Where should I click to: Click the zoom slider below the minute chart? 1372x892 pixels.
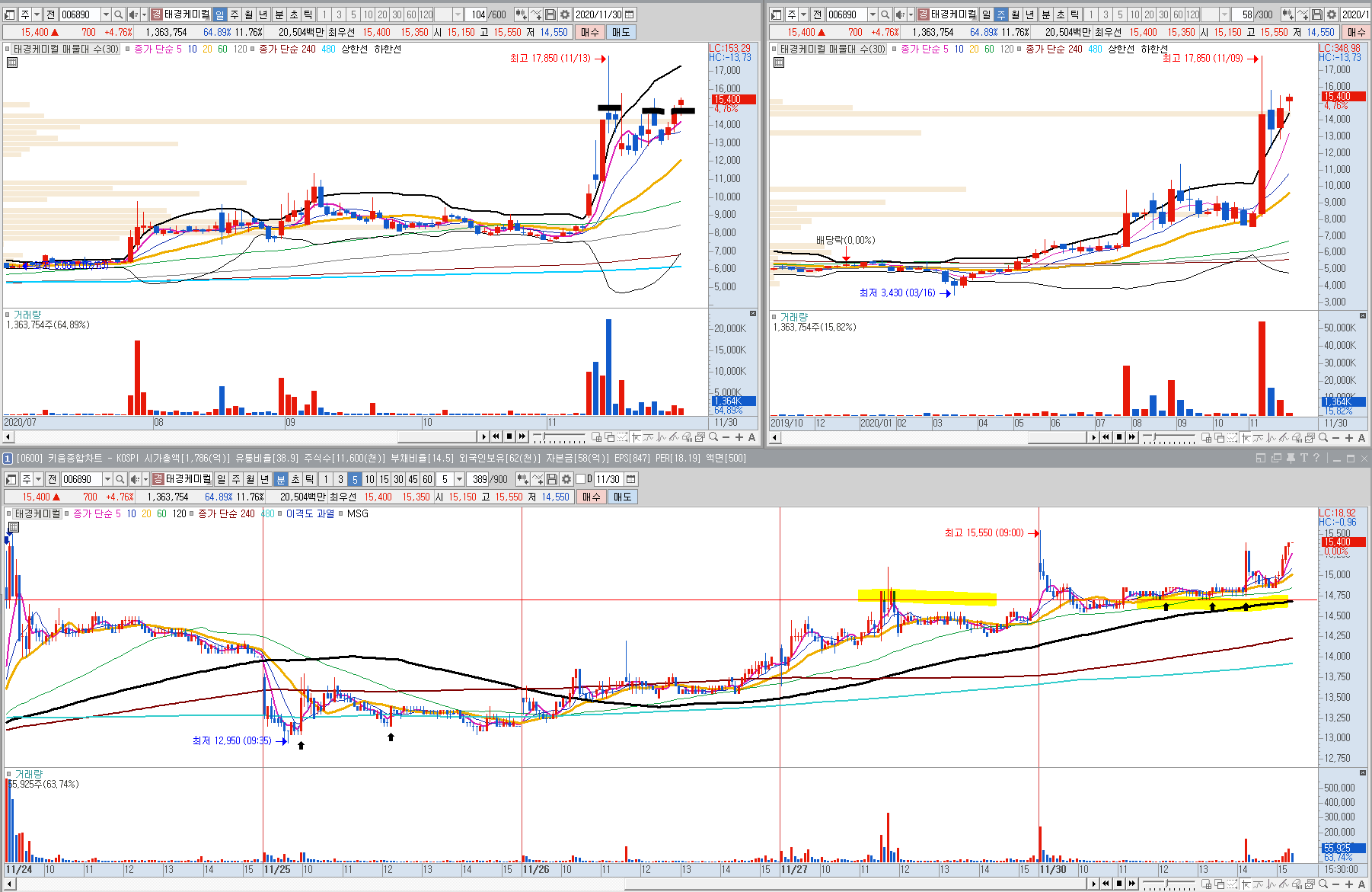click(x=1169, y=884)
